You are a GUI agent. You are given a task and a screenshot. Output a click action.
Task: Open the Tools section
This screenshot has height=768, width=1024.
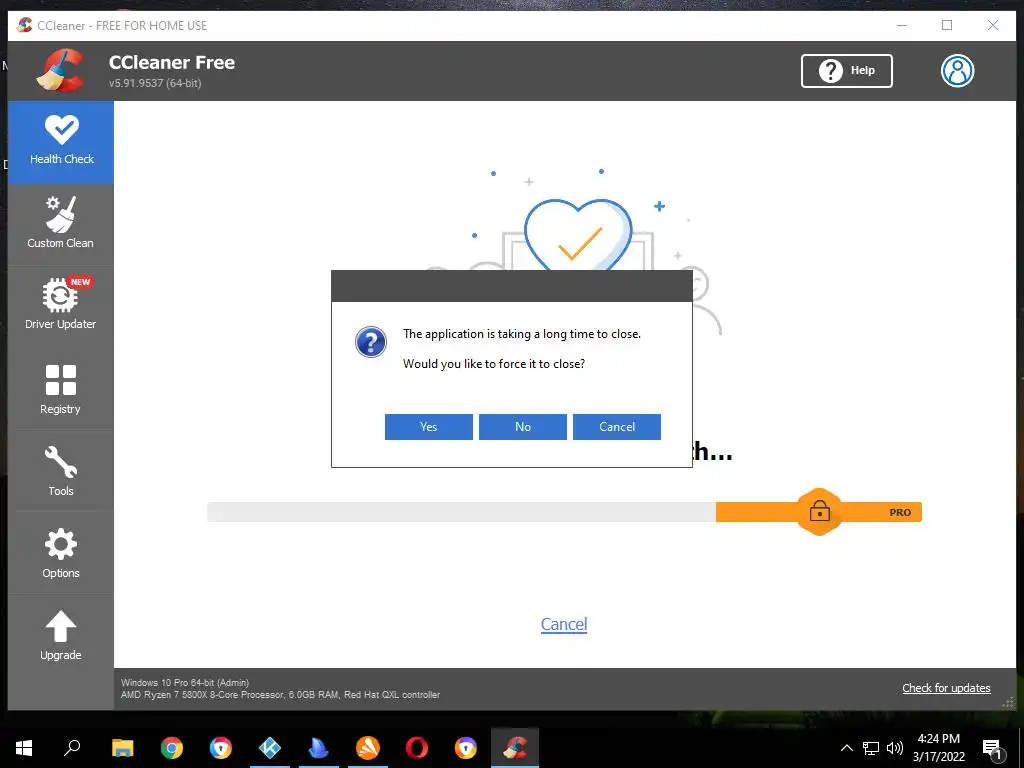click(61, 471)
